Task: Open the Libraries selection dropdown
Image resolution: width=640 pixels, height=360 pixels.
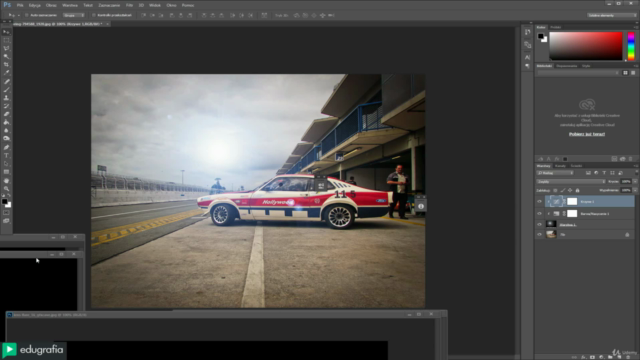Action: point(578,73)
